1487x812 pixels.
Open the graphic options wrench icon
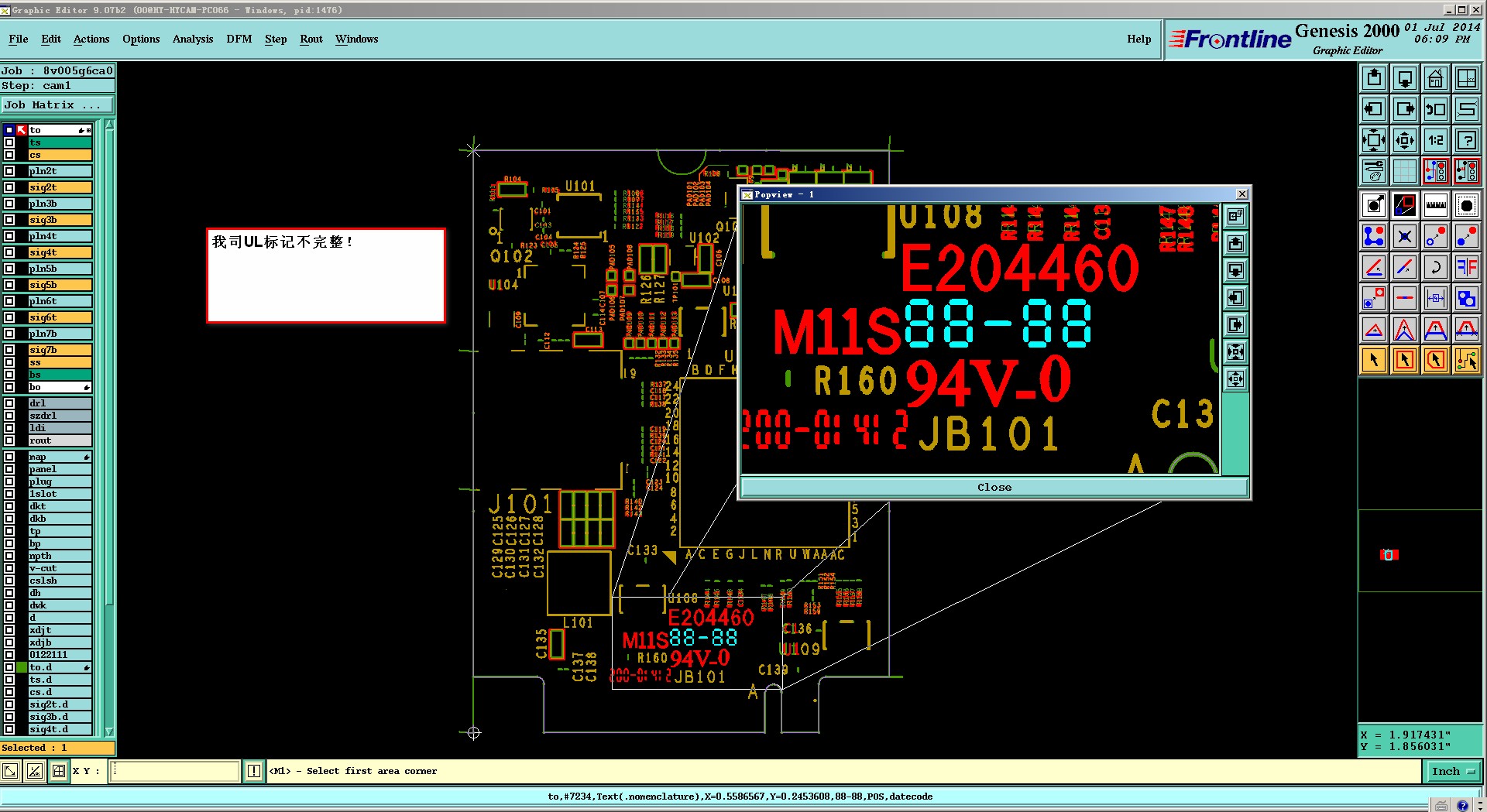1374,171
